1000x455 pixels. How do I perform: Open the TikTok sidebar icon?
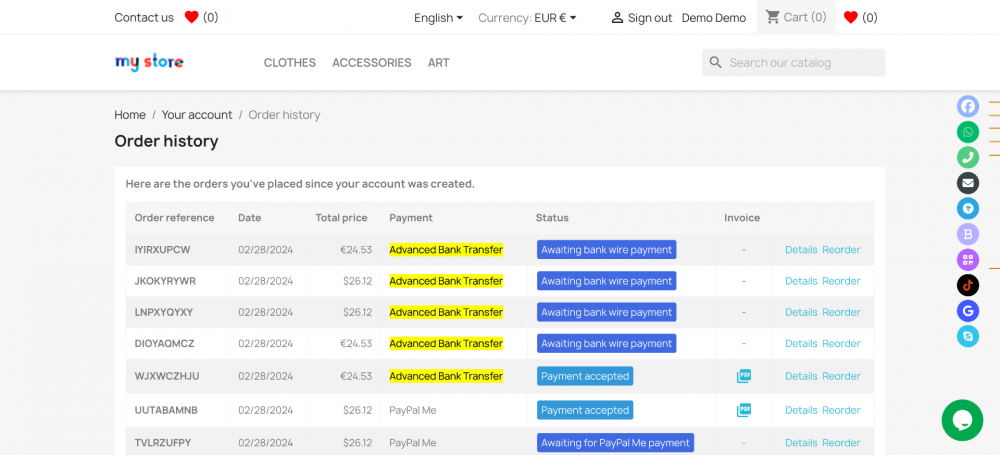click(967, 285)
